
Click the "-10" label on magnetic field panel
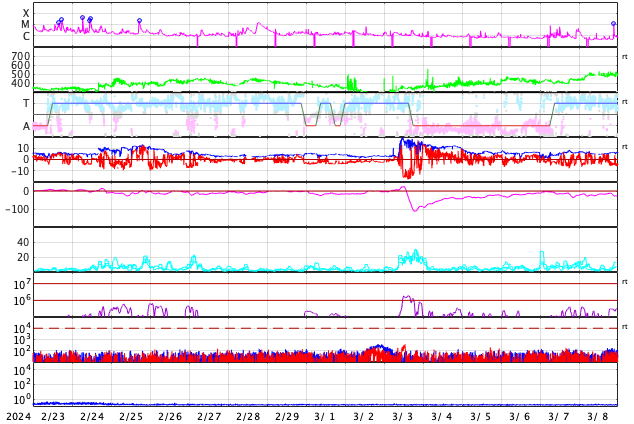click(21, 171)
